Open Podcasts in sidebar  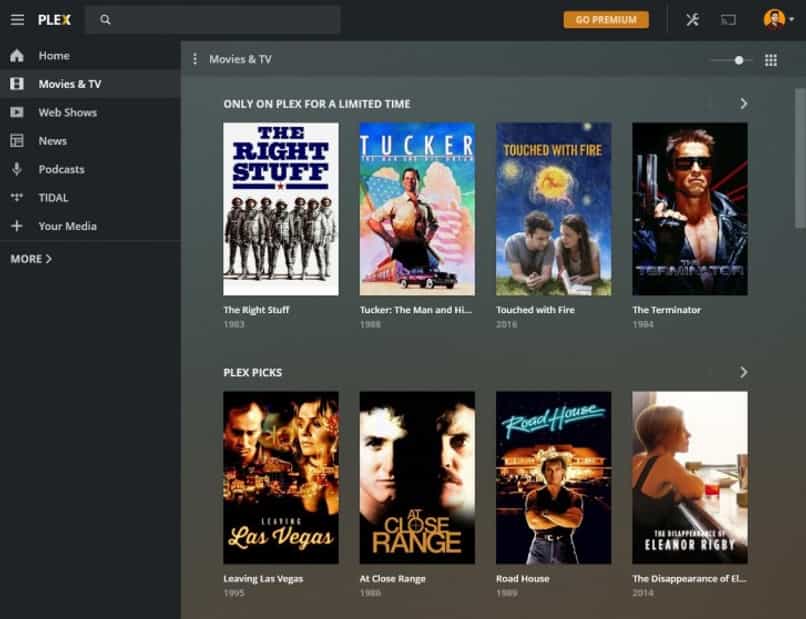[x=90, y=169]
